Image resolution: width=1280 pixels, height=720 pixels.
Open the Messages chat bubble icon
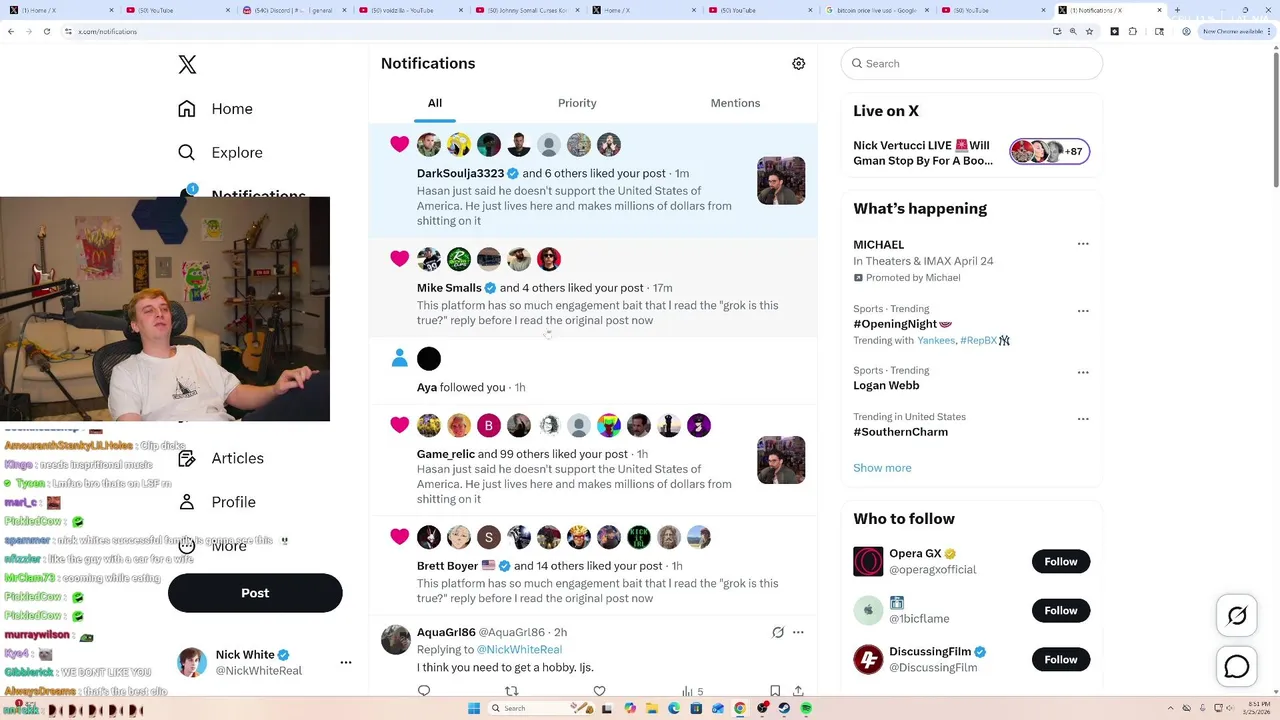[x=1237, y=666]
